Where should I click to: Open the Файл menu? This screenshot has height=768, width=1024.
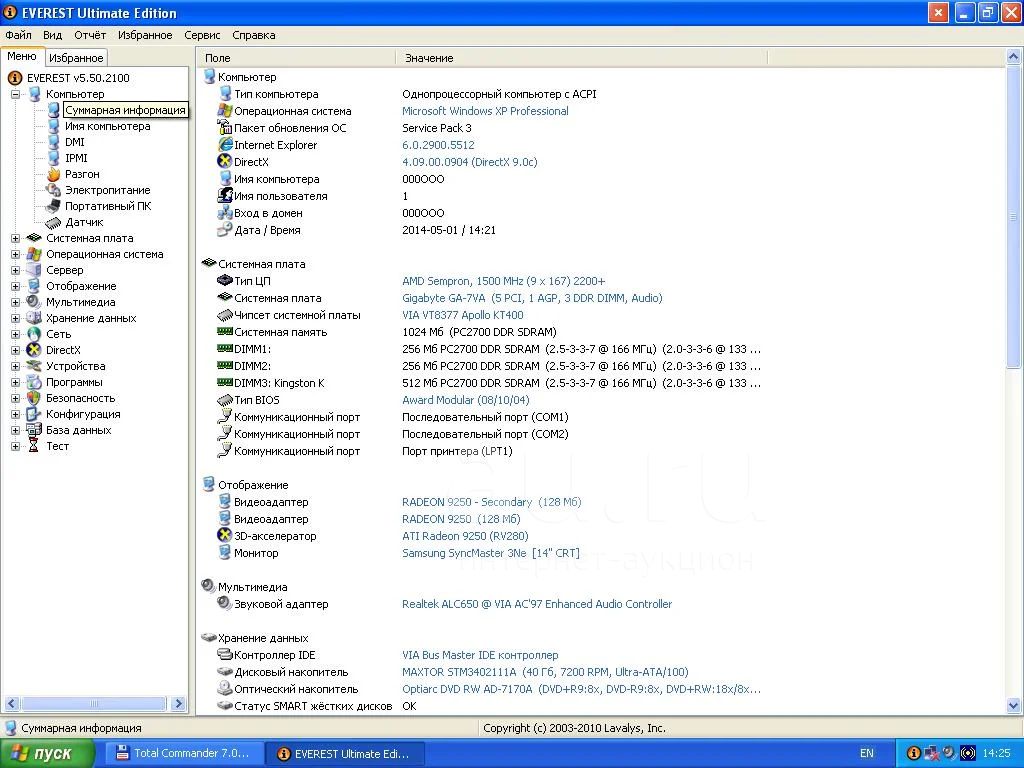coord(18,35)
